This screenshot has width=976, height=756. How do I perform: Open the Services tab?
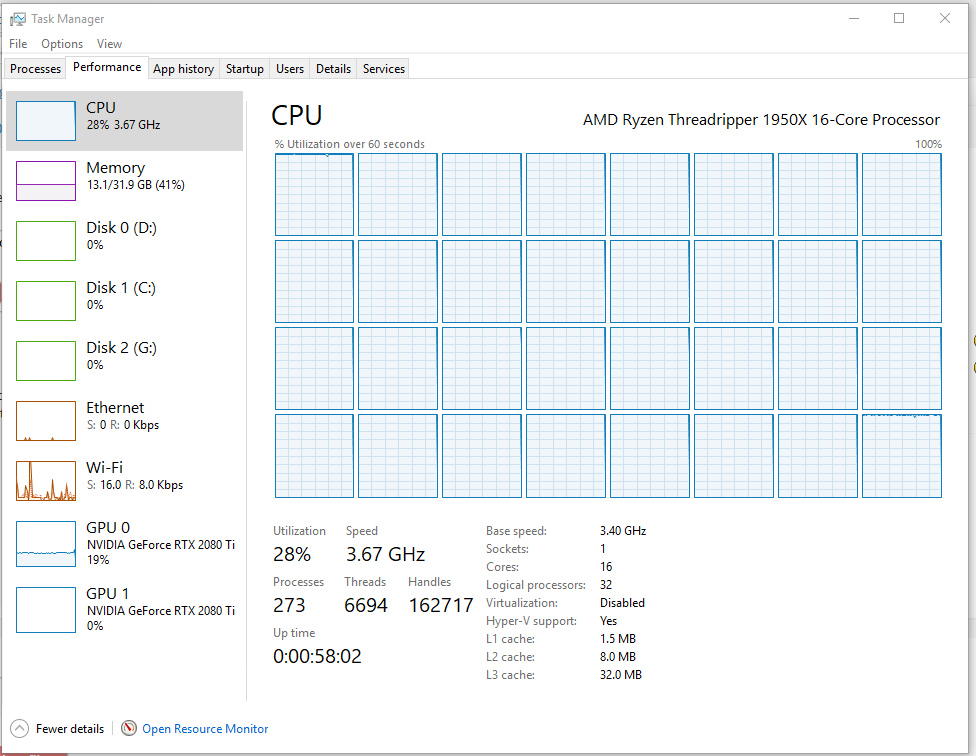(x=384, y=69)
